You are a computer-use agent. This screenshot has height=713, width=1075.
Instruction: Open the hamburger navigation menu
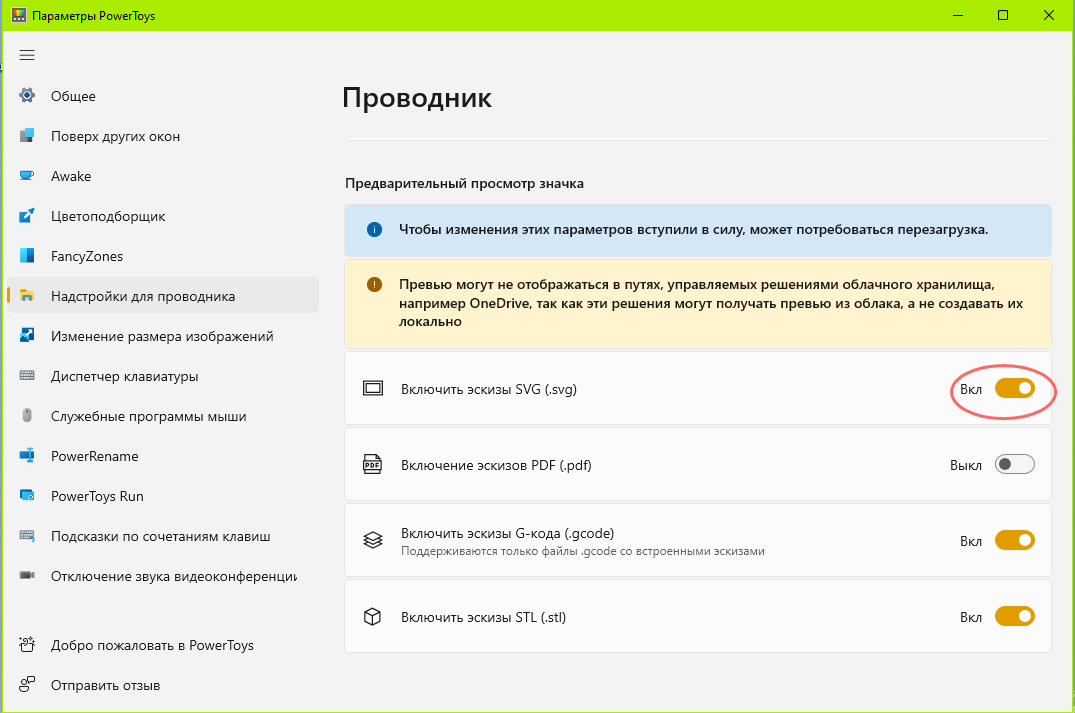(x=27, y=56)
